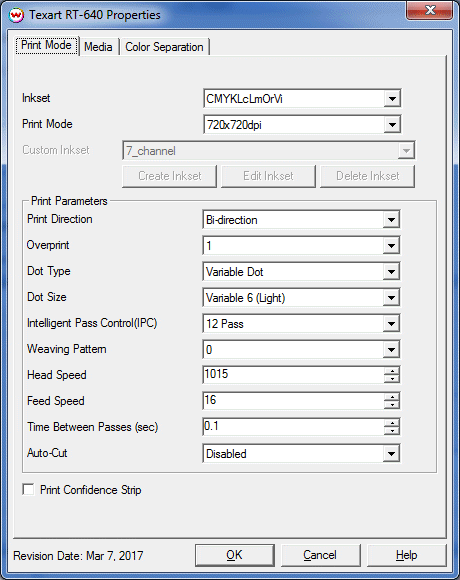Close the Texart RT-640 Properties window
This screenshot has height=580, width=460.
(x=429, y=10)
